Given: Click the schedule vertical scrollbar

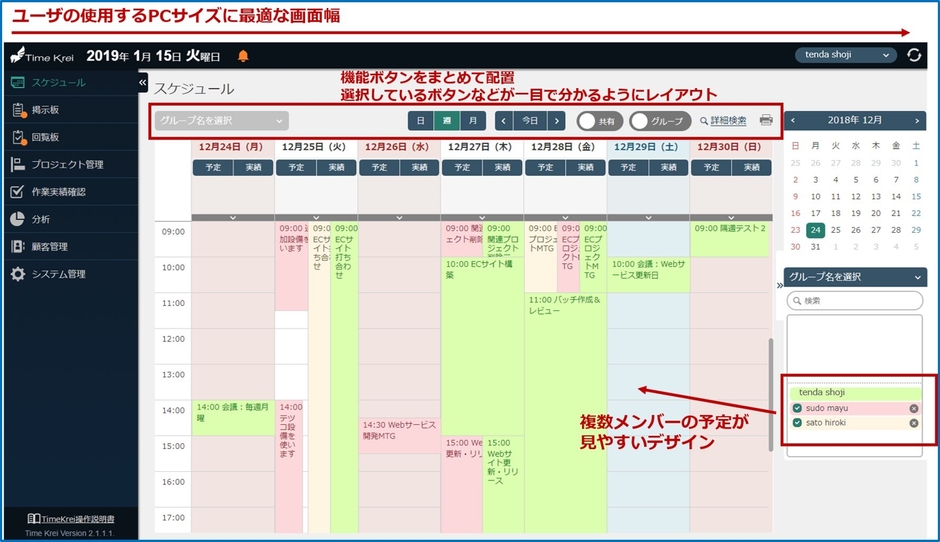Looking at the screenshot, I should pyautogui.click(x=770, y=395).
